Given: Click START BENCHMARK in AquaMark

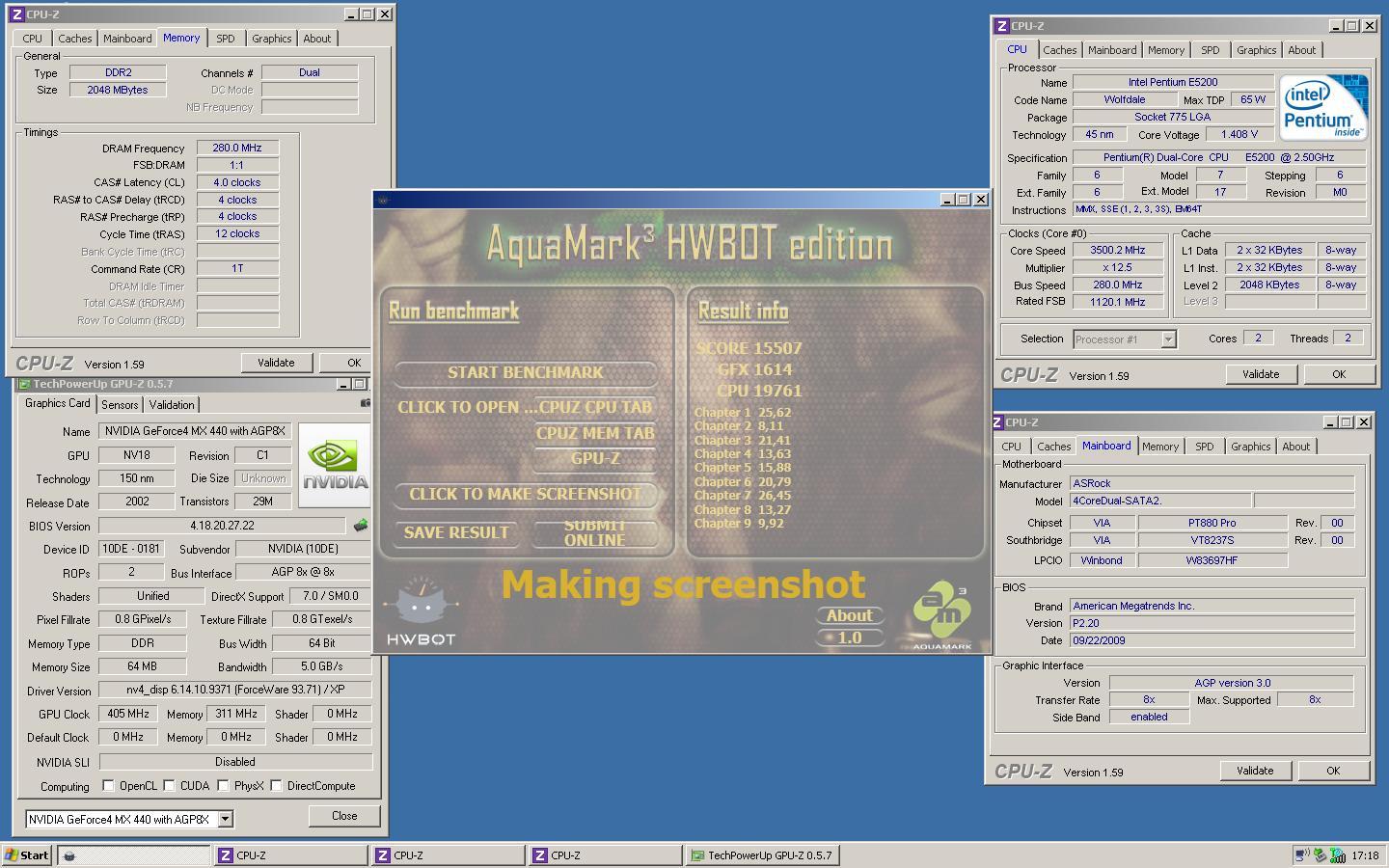Looking at the screenshot, I should (526, 372).
